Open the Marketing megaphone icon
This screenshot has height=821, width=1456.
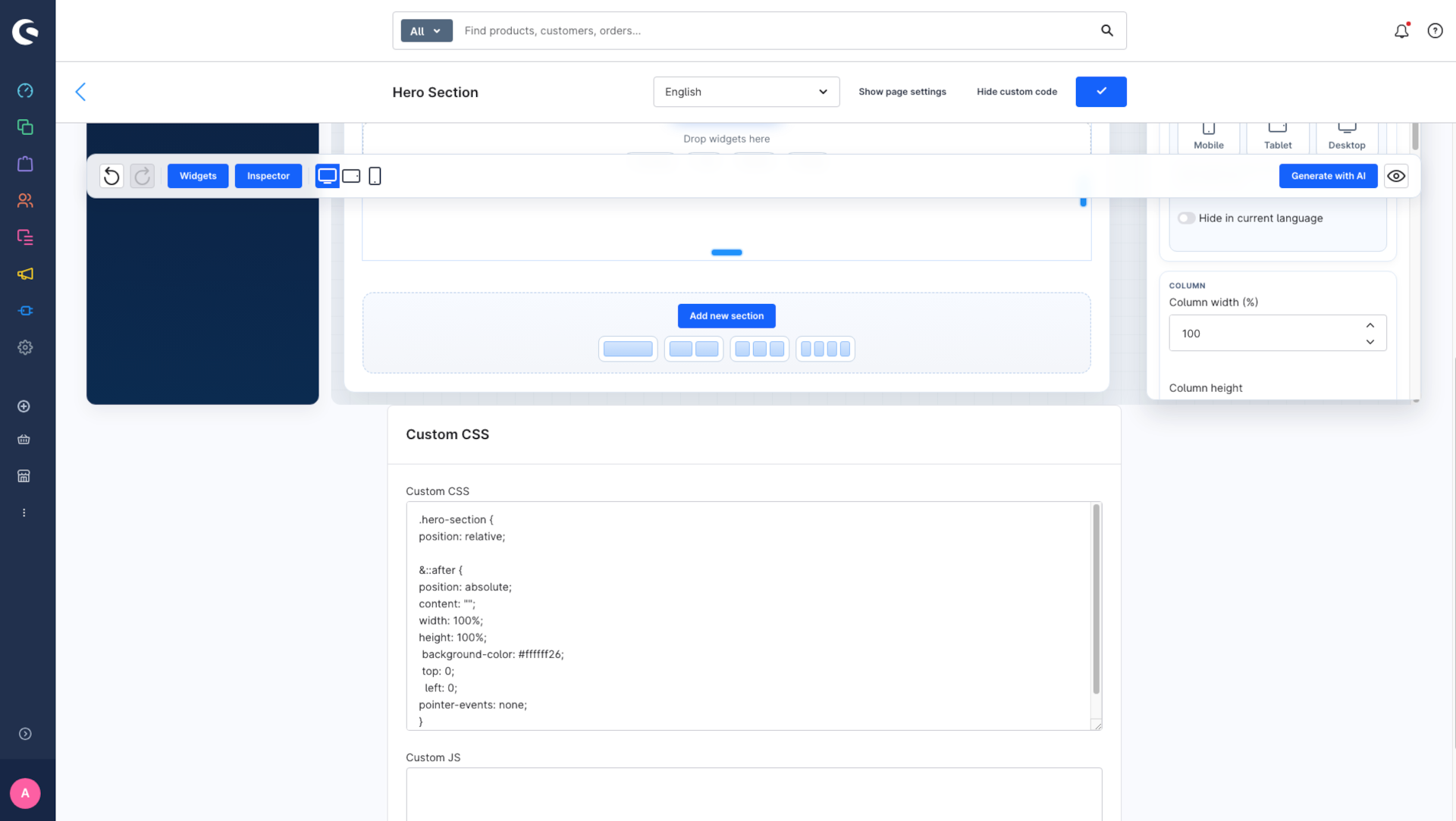pos(25,274)
